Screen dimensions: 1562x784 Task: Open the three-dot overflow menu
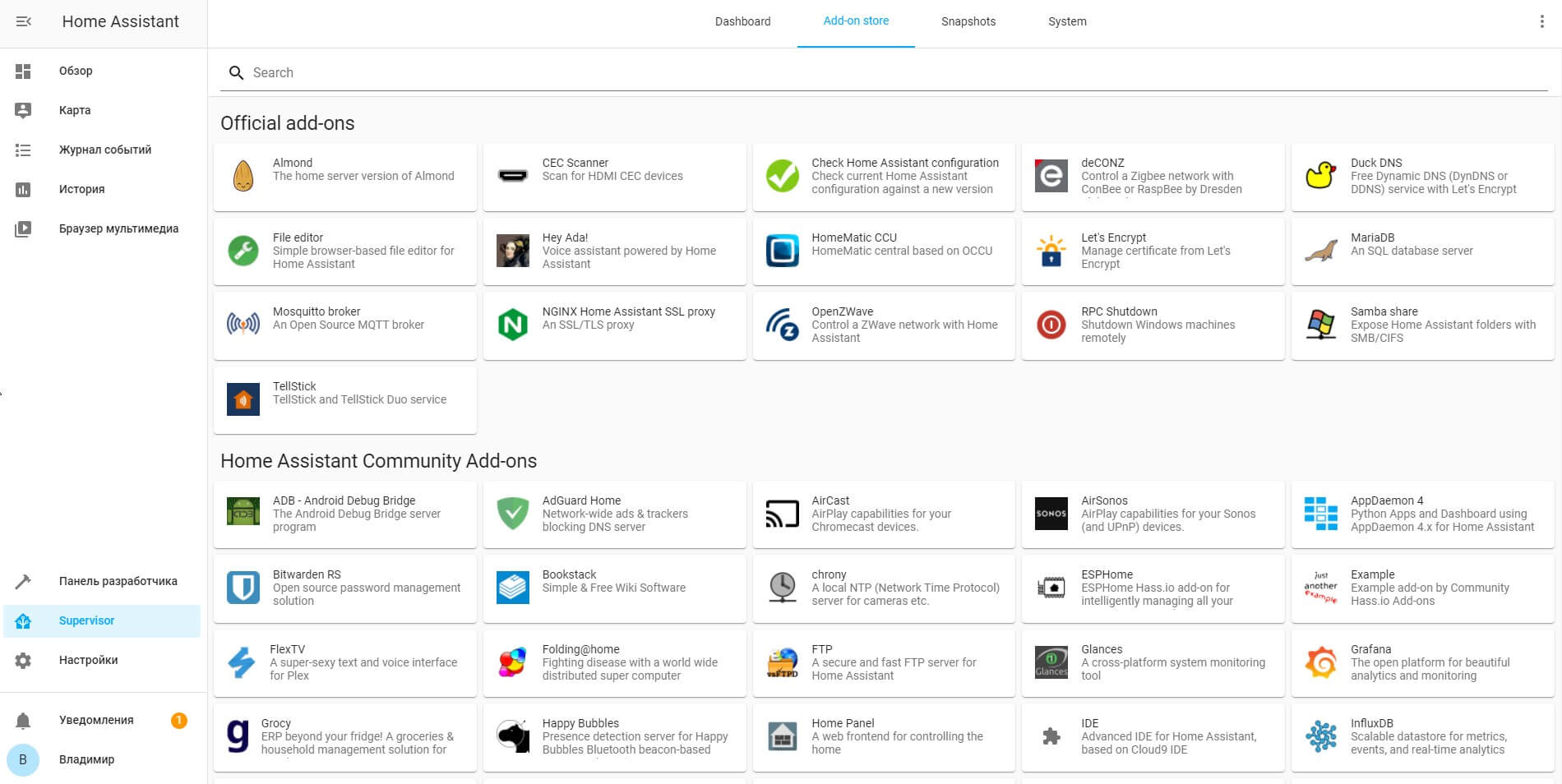(1541, 21)
